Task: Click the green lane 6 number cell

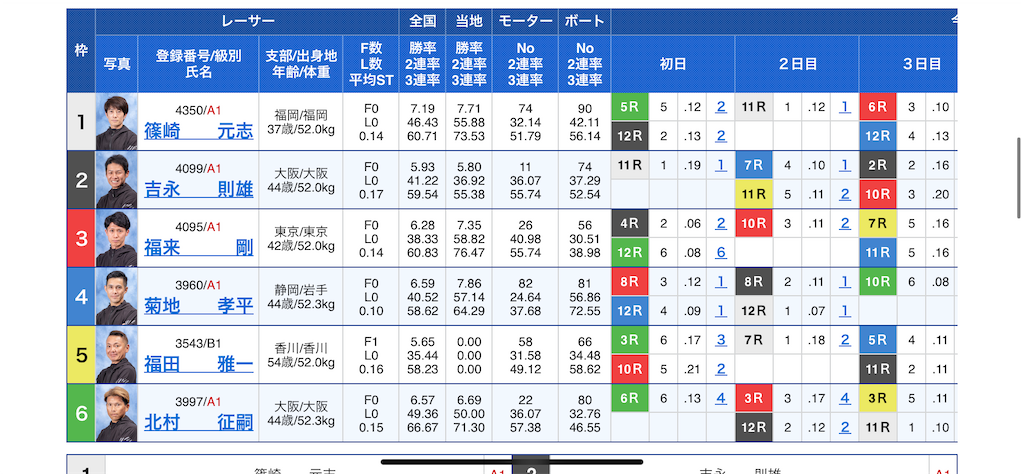Action: pos(81,413)
